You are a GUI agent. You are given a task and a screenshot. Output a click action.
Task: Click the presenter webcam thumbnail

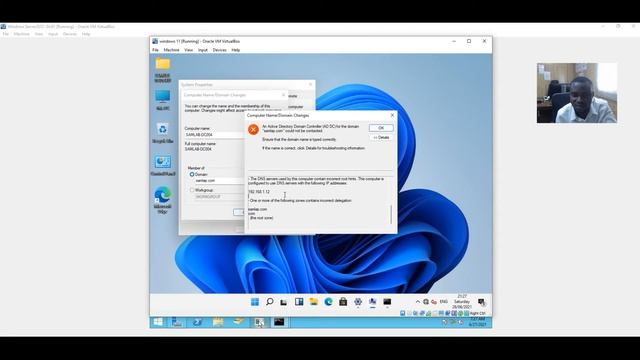577,93
